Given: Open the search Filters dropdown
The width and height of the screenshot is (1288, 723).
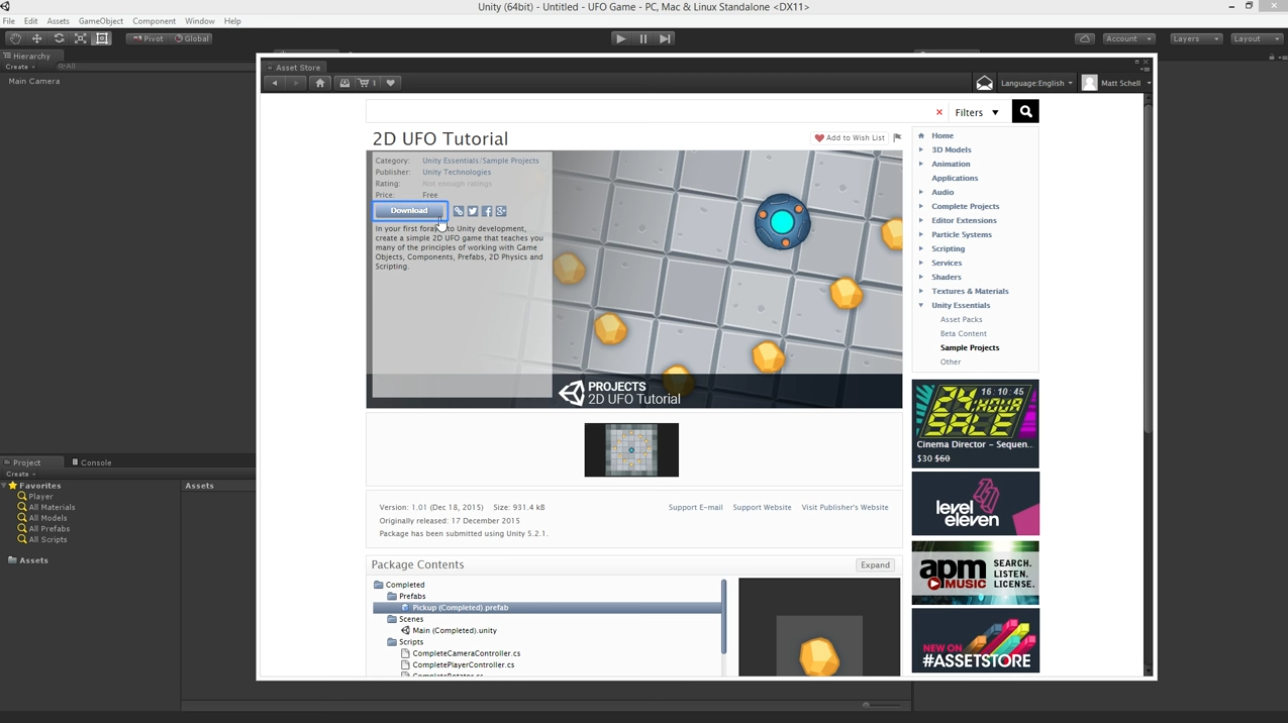Looking at the screenshot, I should tap(977, 113).
